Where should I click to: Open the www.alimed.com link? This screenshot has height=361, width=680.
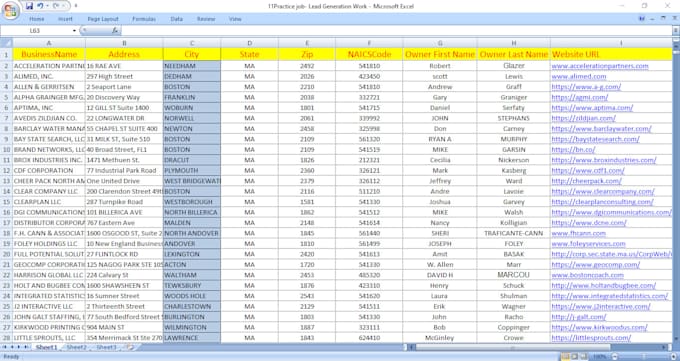[579, 76]
